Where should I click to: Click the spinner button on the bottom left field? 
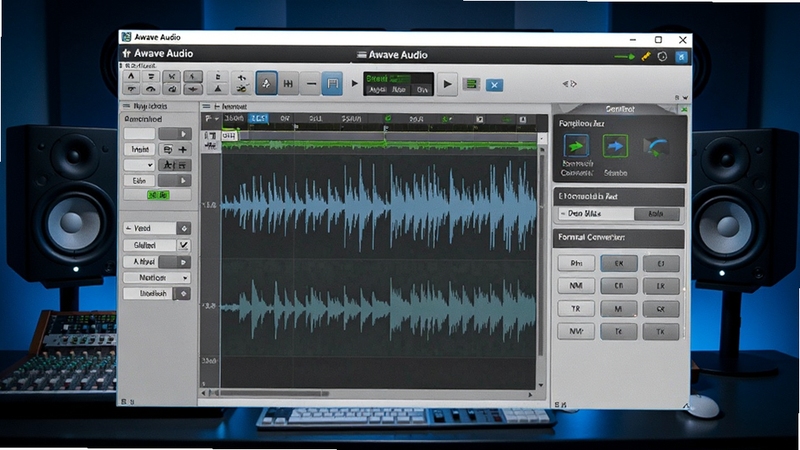183,294
